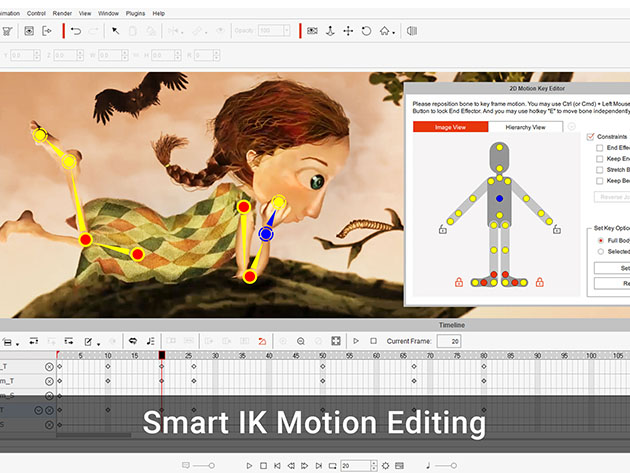The width and height of the screenshot is (630, 473).
Task: Click the left hand lock icon on dummy
Action: pos(443,229)
